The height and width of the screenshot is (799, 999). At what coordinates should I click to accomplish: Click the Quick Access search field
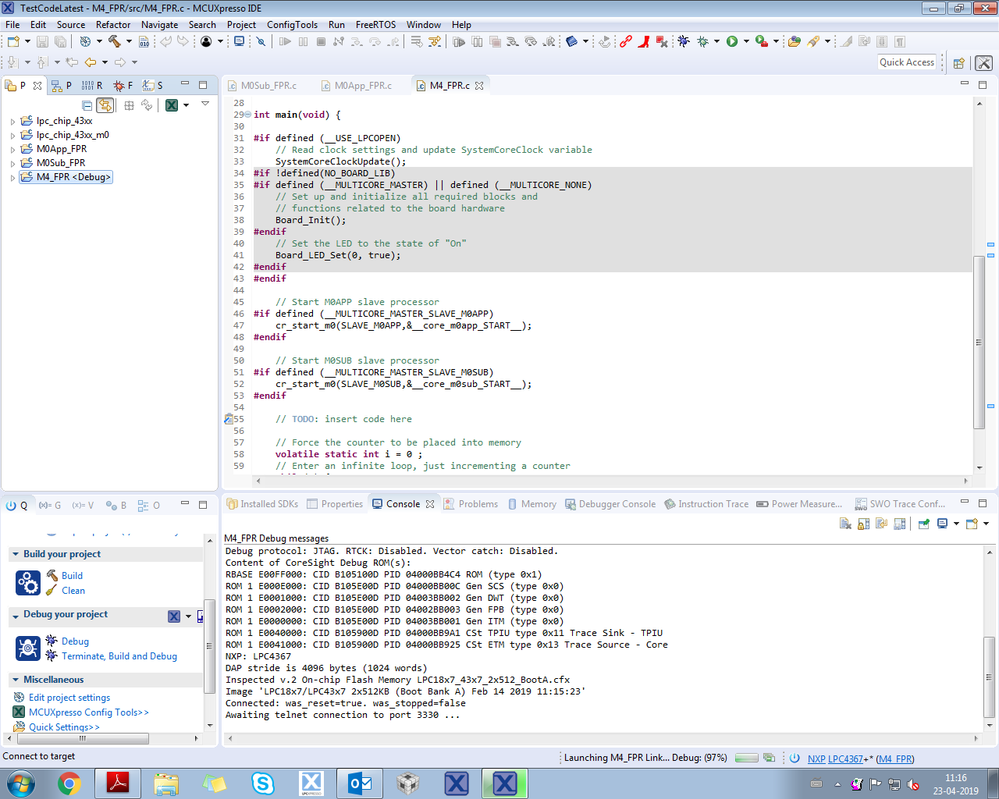[906, 62]
